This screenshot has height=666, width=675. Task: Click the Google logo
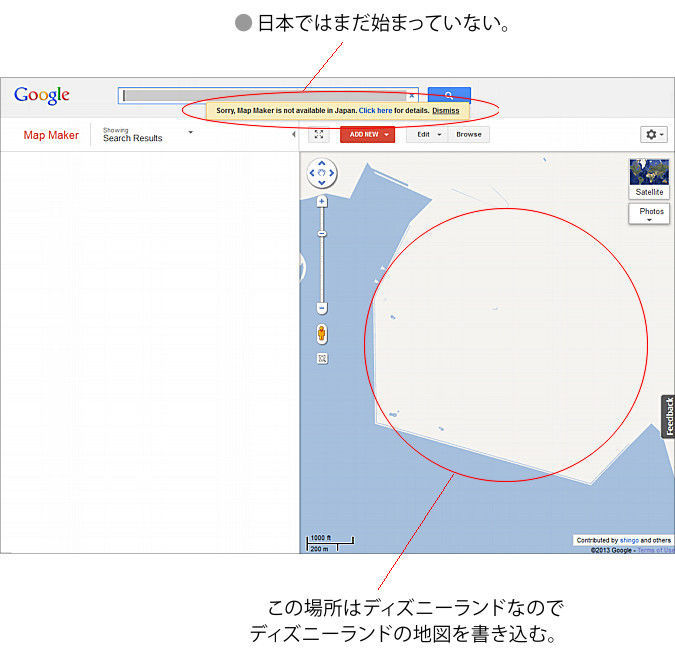point(42,96)
